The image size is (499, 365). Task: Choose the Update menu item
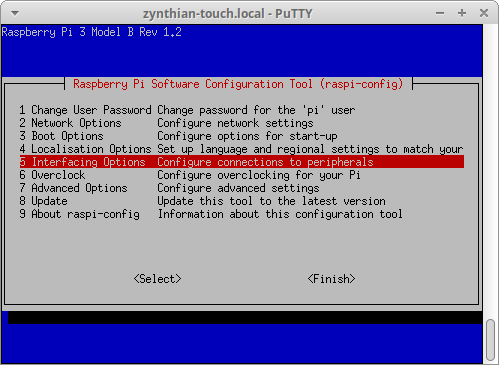242,201
